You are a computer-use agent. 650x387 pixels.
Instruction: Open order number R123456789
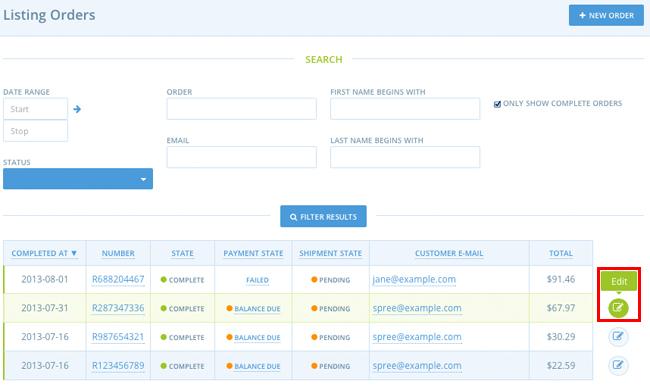pyautogui.click(x=118, y=365)
